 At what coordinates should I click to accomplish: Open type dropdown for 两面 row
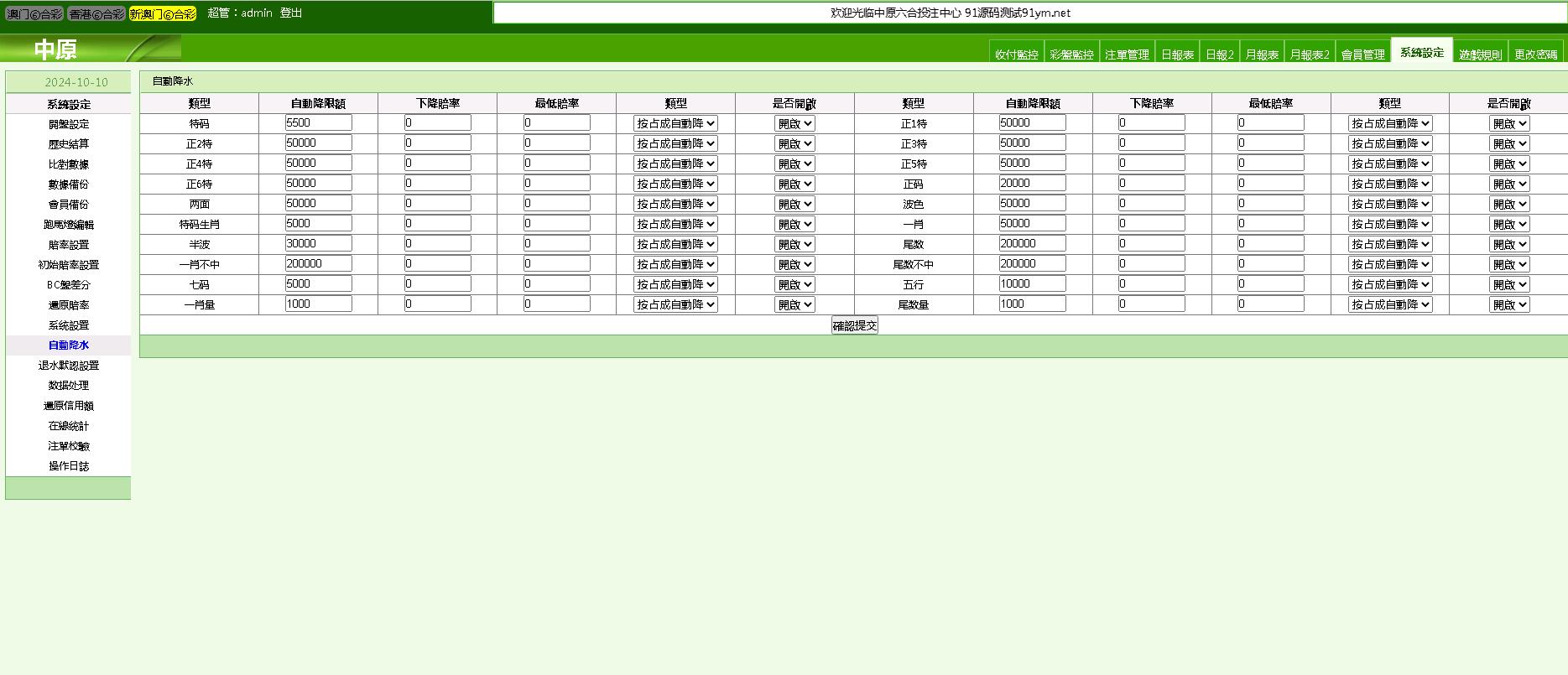pyautogui.click(x=675, y=204)
